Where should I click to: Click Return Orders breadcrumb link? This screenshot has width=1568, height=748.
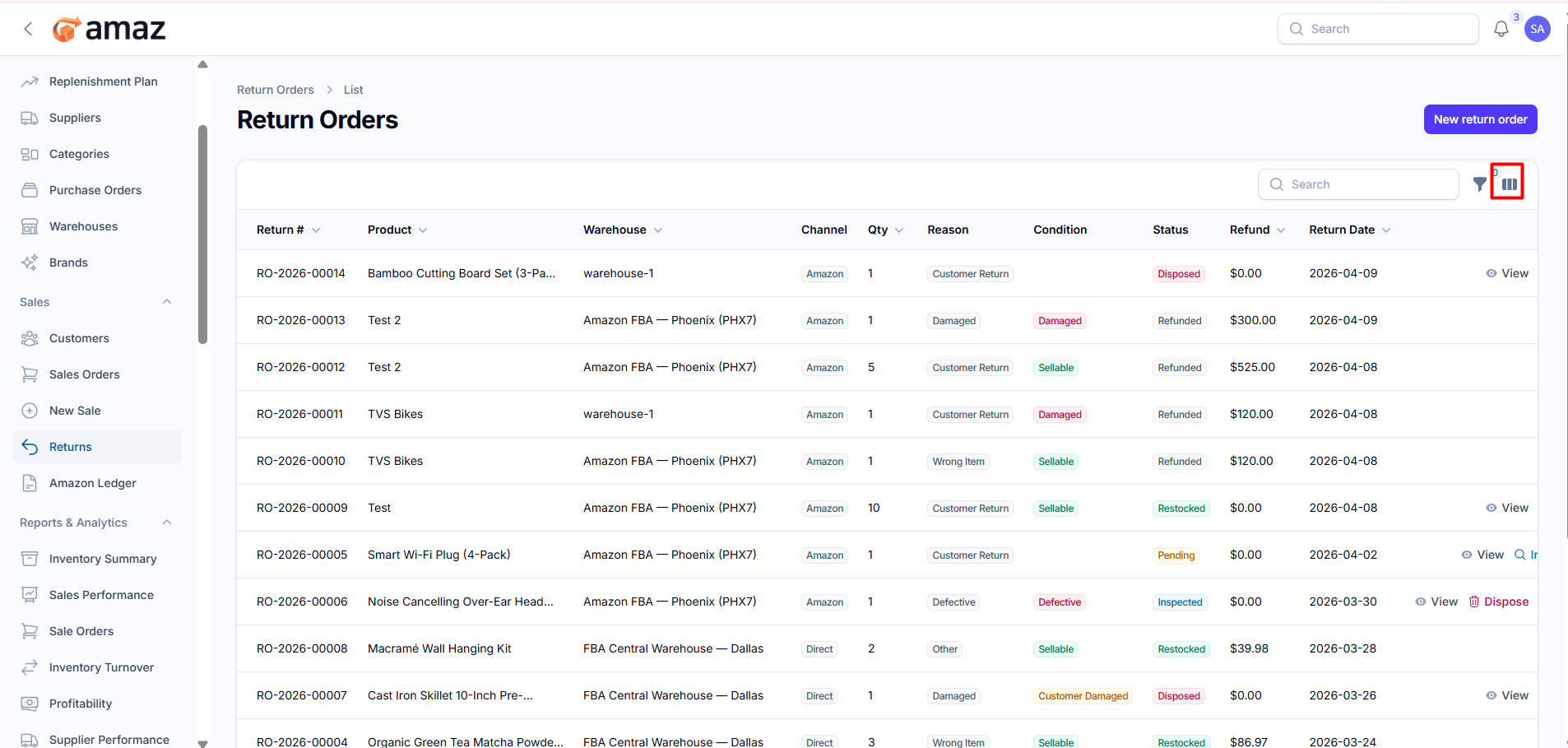(276, 90)
